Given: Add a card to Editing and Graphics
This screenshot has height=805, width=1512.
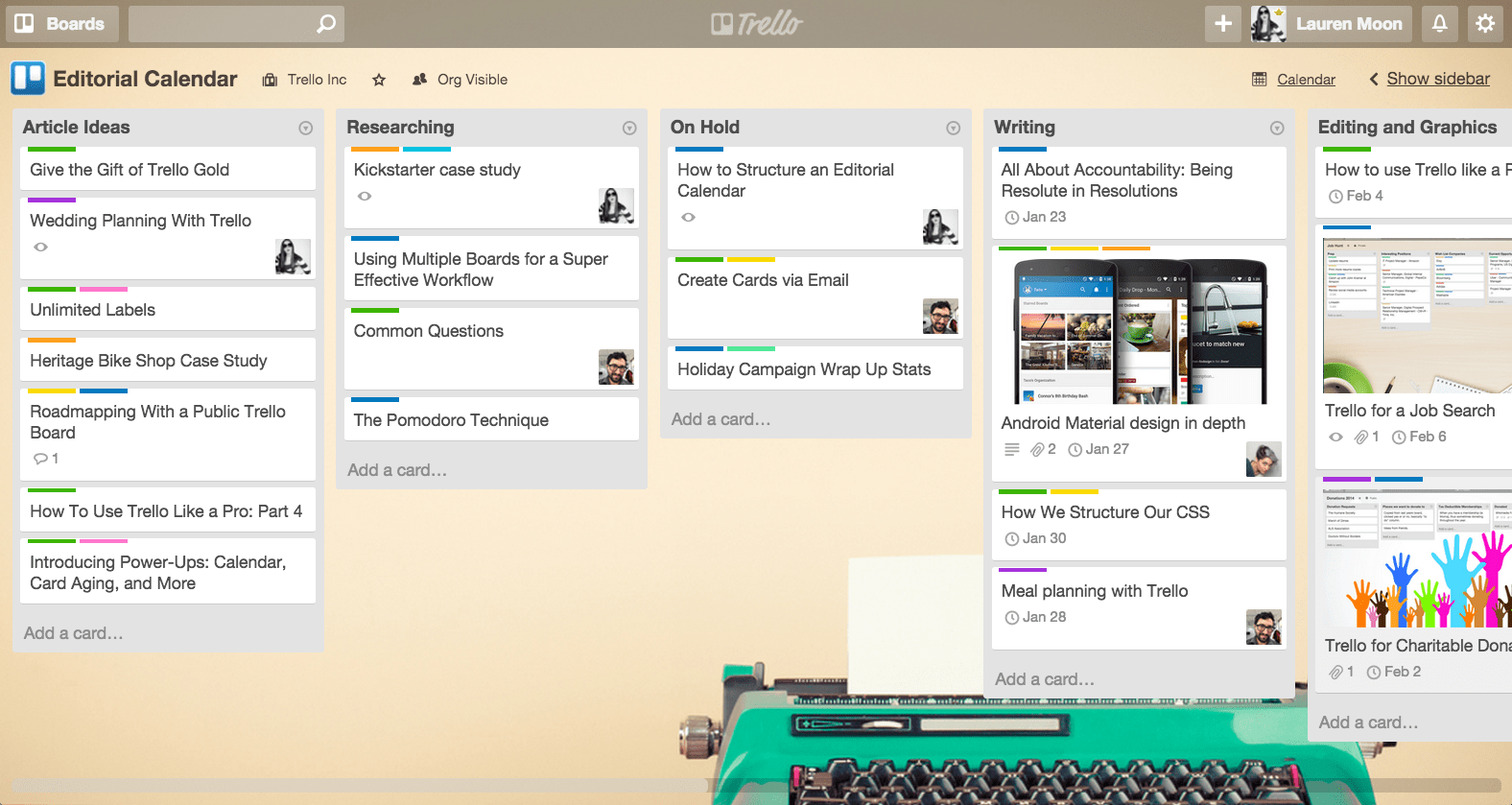Looking at the screenshot, I should click(x=1368, y=722).
